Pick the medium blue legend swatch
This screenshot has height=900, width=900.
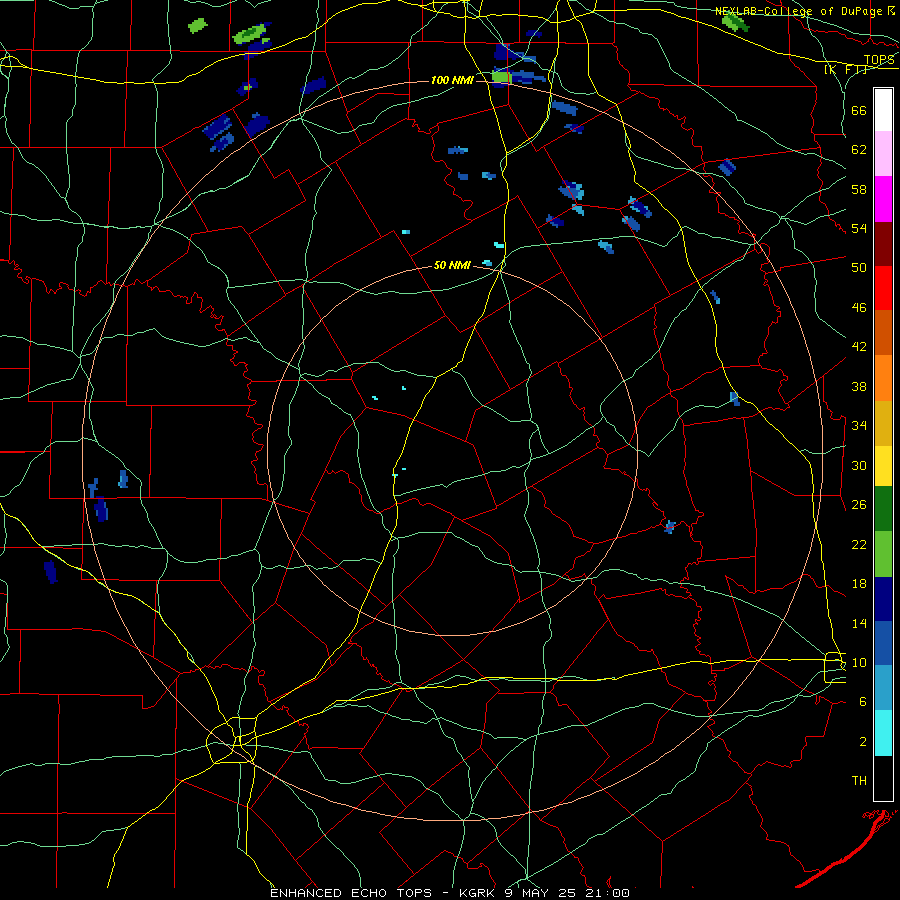(x=883, y=643)
